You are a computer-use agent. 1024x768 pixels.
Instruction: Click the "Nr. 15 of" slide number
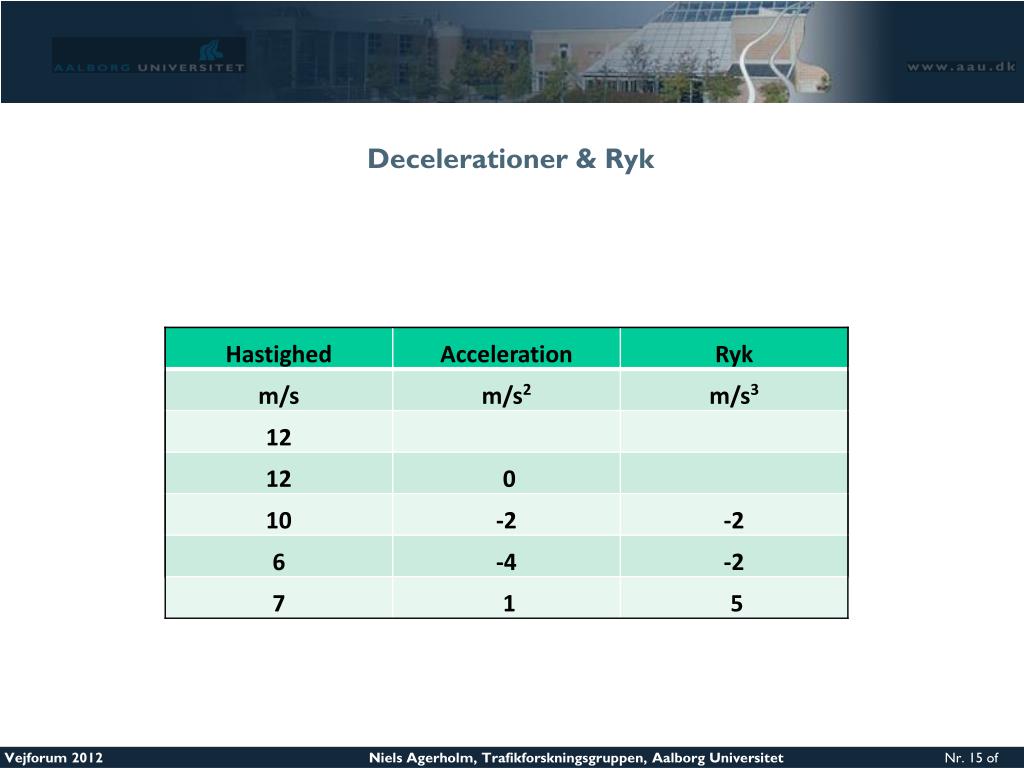tap(971, 758)
